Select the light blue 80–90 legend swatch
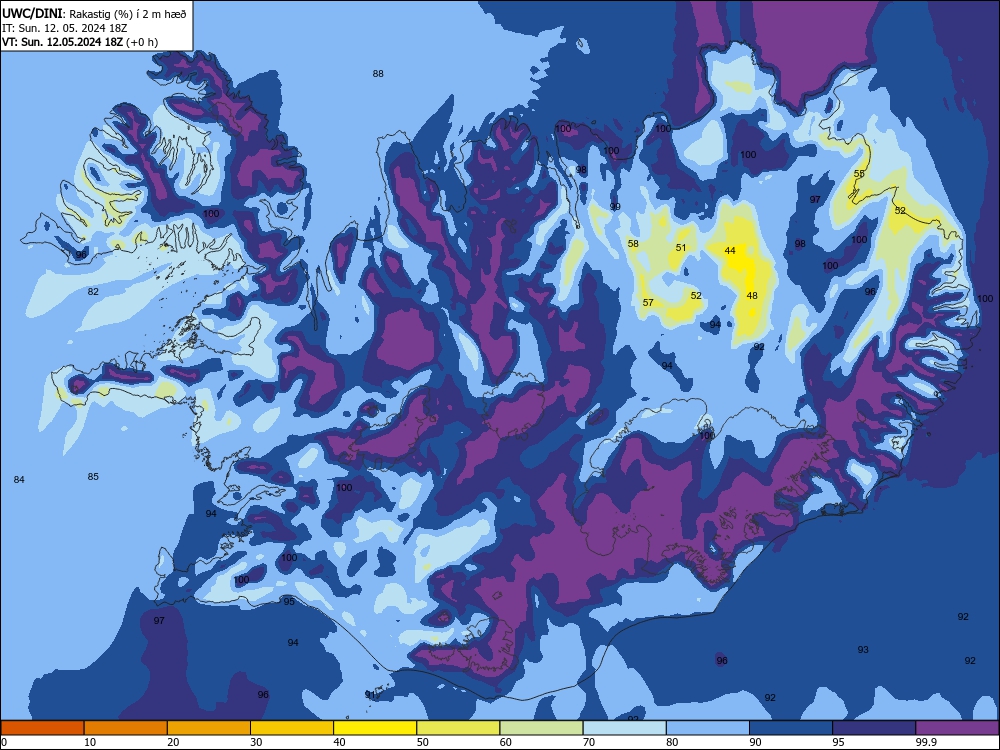 tap(708, 728)
